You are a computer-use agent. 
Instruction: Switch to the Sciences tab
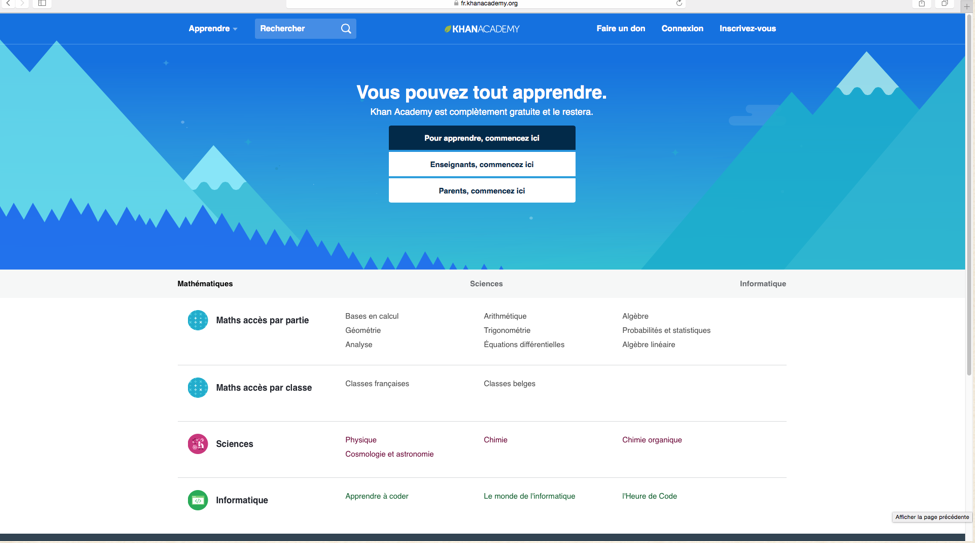click(x=486, y=284)
